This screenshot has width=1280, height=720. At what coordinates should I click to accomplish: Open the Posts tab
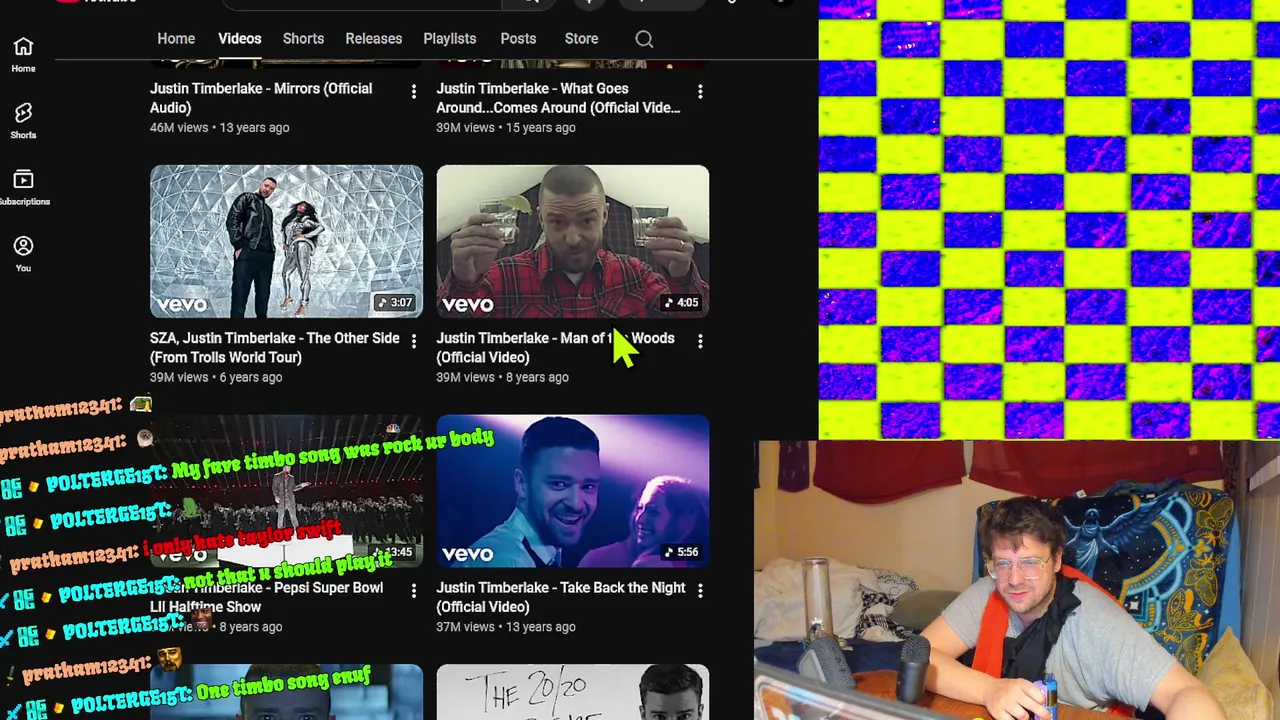518,39
